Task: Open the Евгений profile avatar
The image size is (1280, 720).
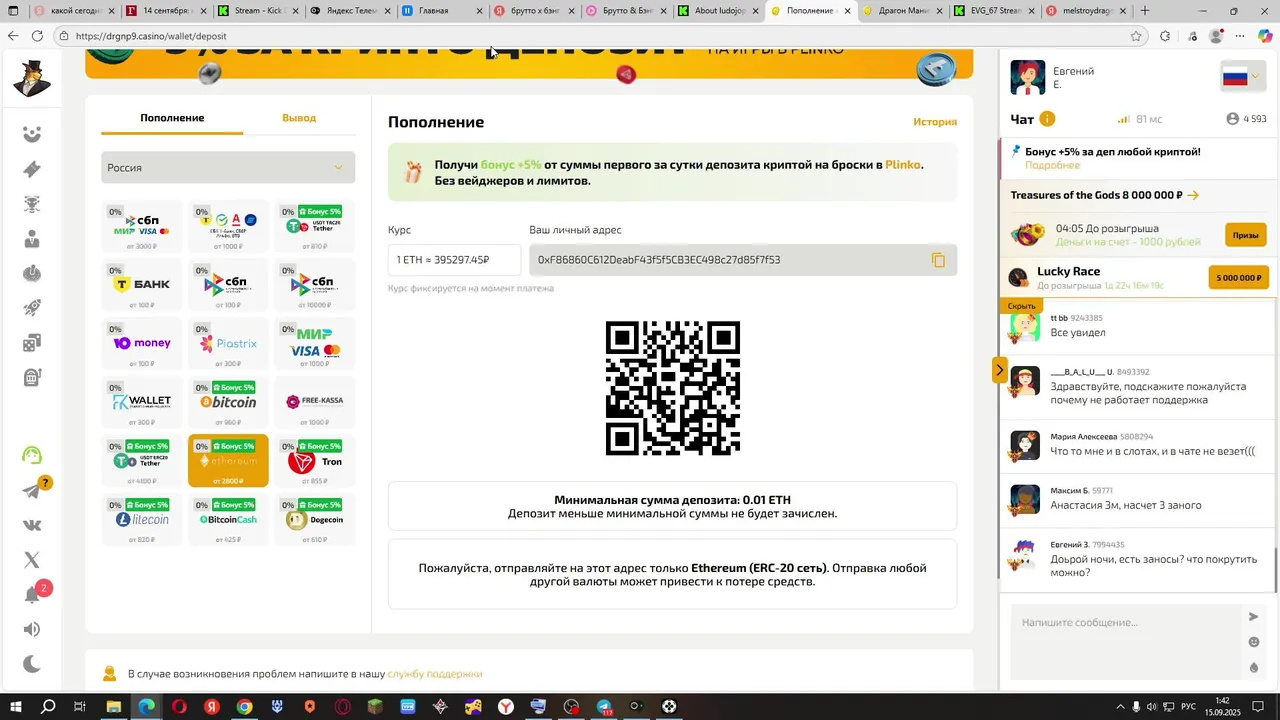Action: coord(1028,77)
